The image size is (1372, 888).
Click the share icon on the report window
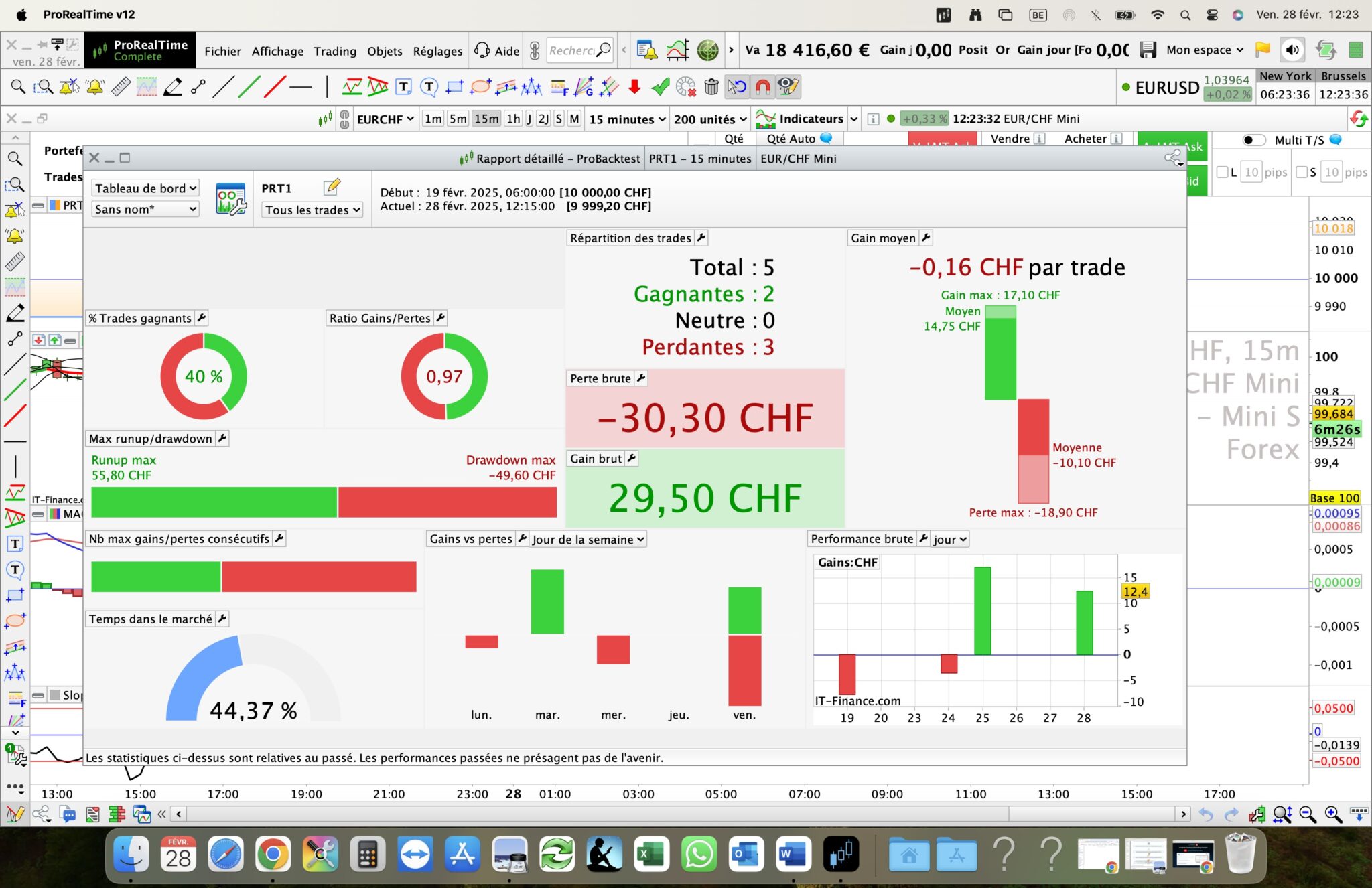pos(1172,158)
